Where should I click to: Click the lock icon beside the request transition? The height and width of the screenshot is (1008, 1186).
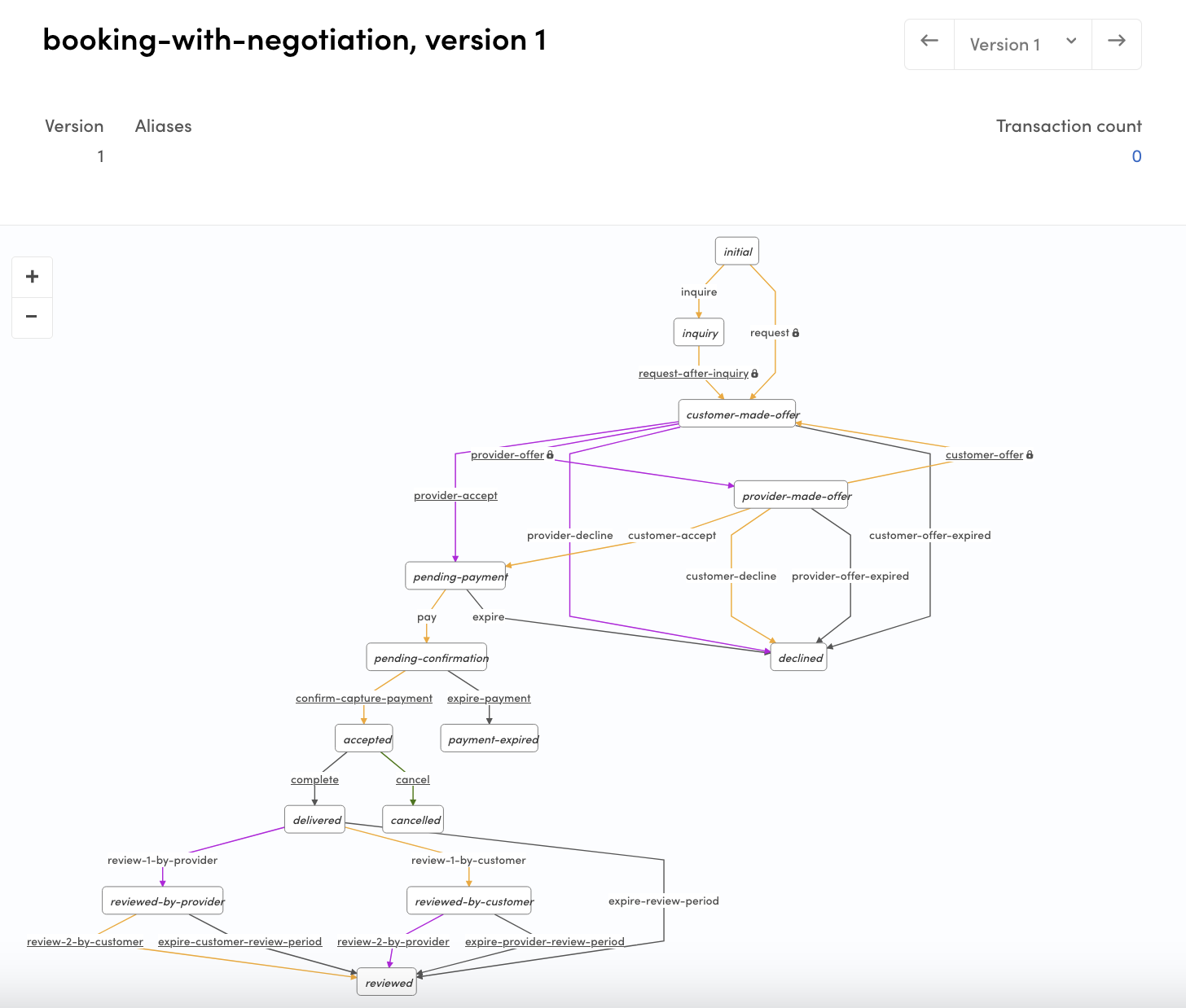pyautogui.click(x=796, y=332)
